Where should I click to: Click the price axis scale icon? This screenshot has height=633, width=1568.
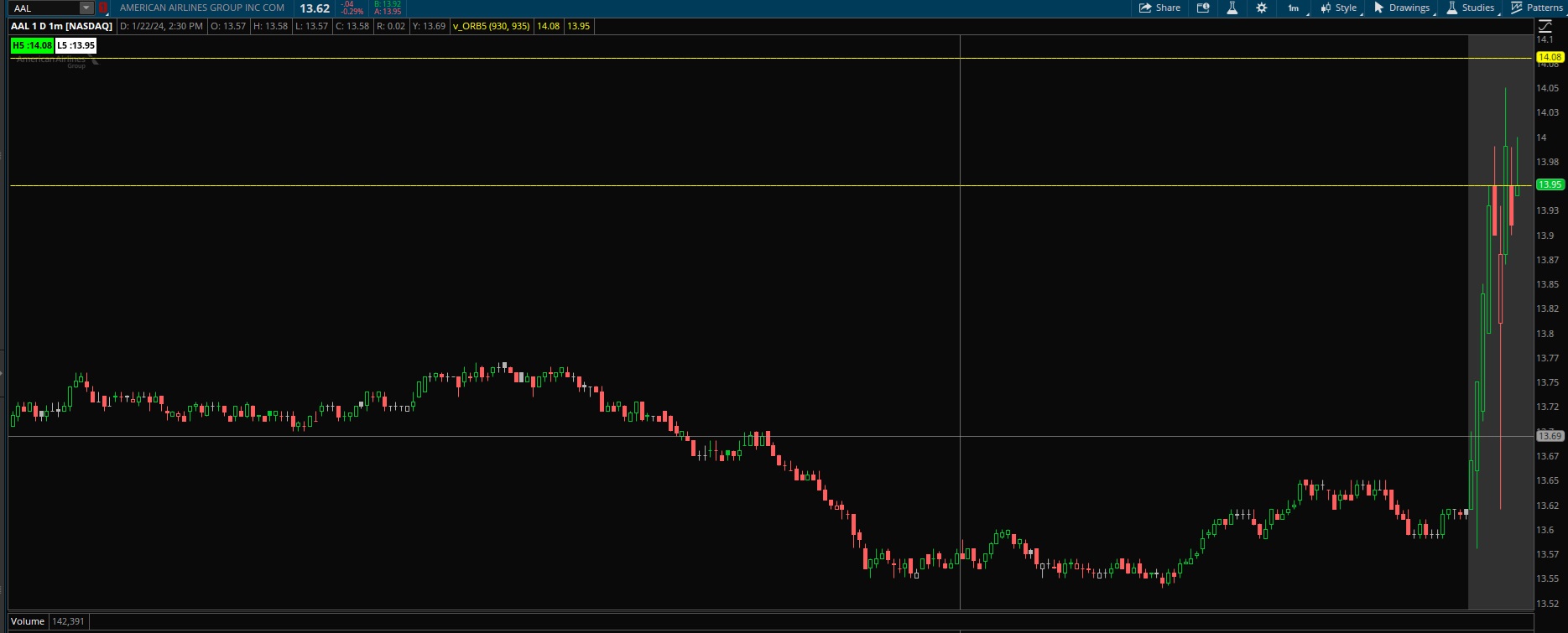(1545, 26)
